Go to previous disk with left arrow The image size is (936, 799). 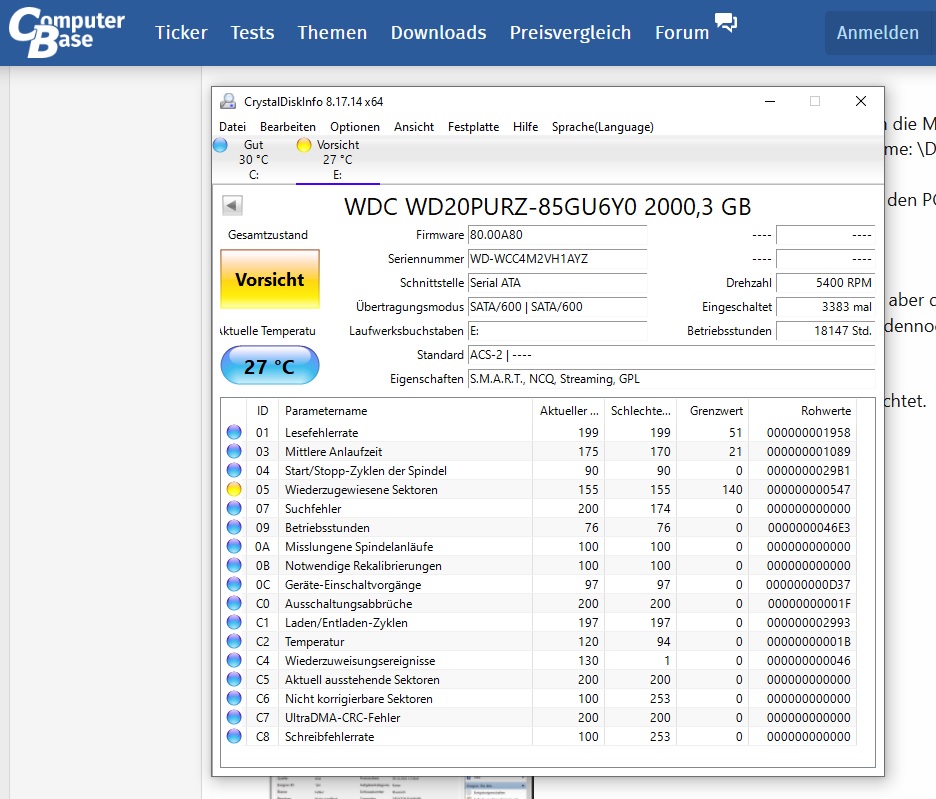[232, 205]
